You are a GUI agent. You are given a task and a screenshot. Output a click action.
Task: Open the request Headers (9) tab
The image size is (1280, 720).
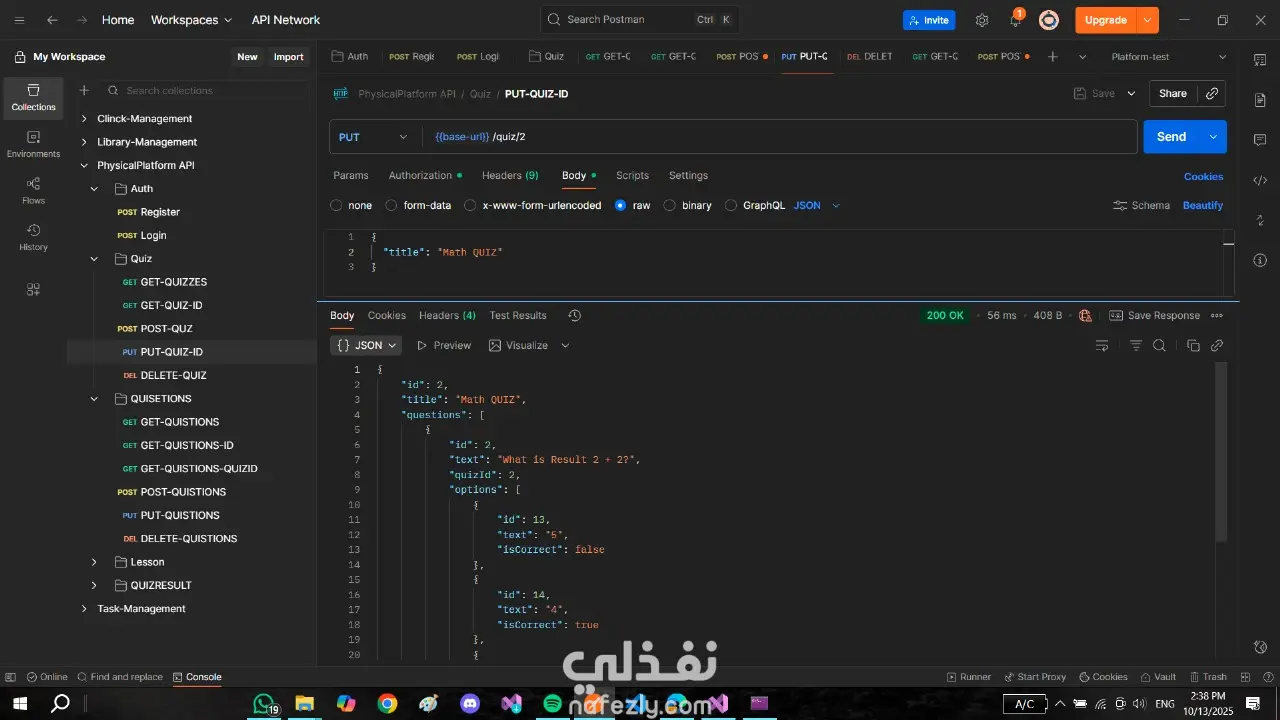click(x=510, y=175)
